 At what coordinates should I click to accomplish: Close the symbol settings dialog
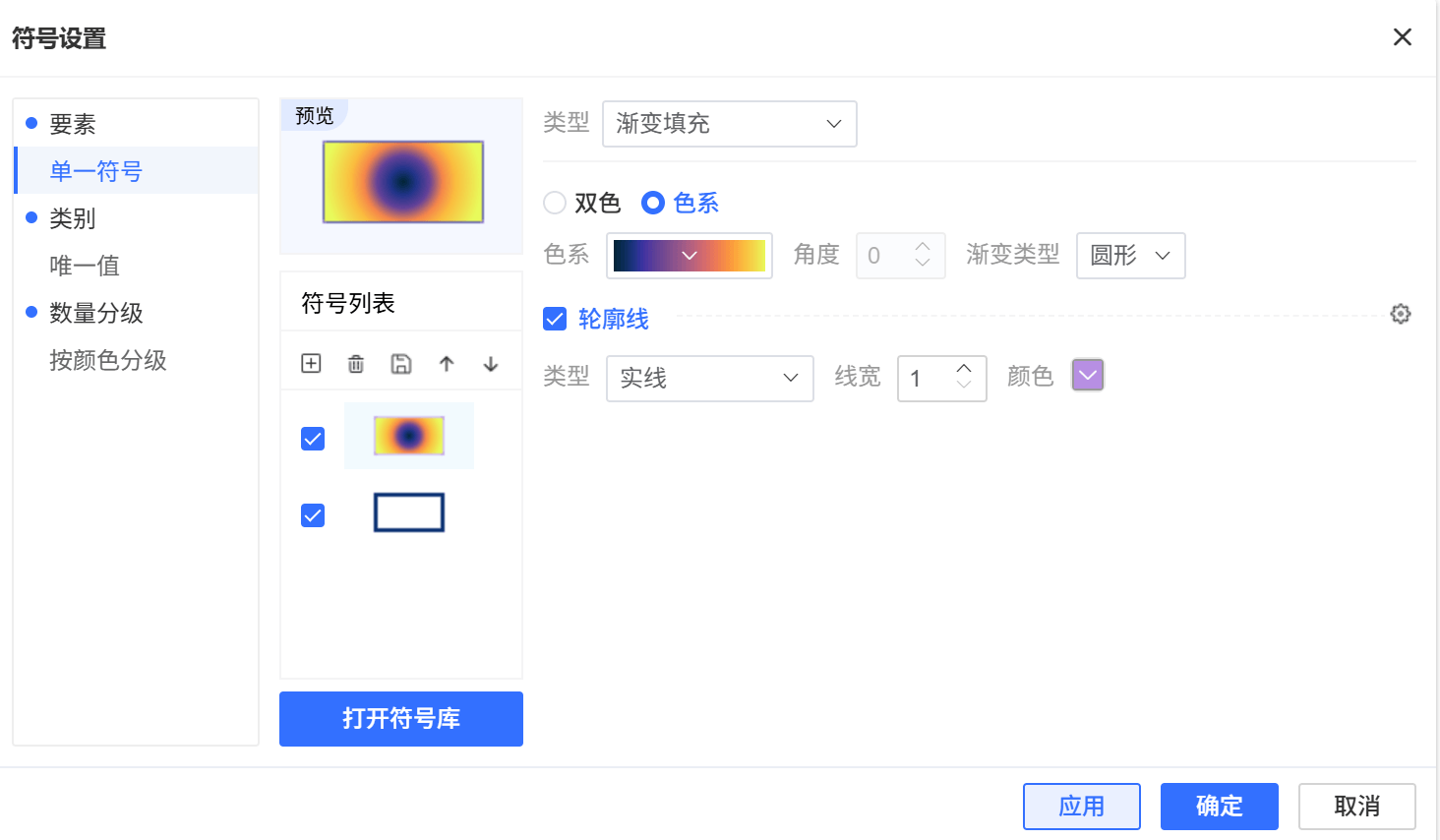pos(1403,37)
